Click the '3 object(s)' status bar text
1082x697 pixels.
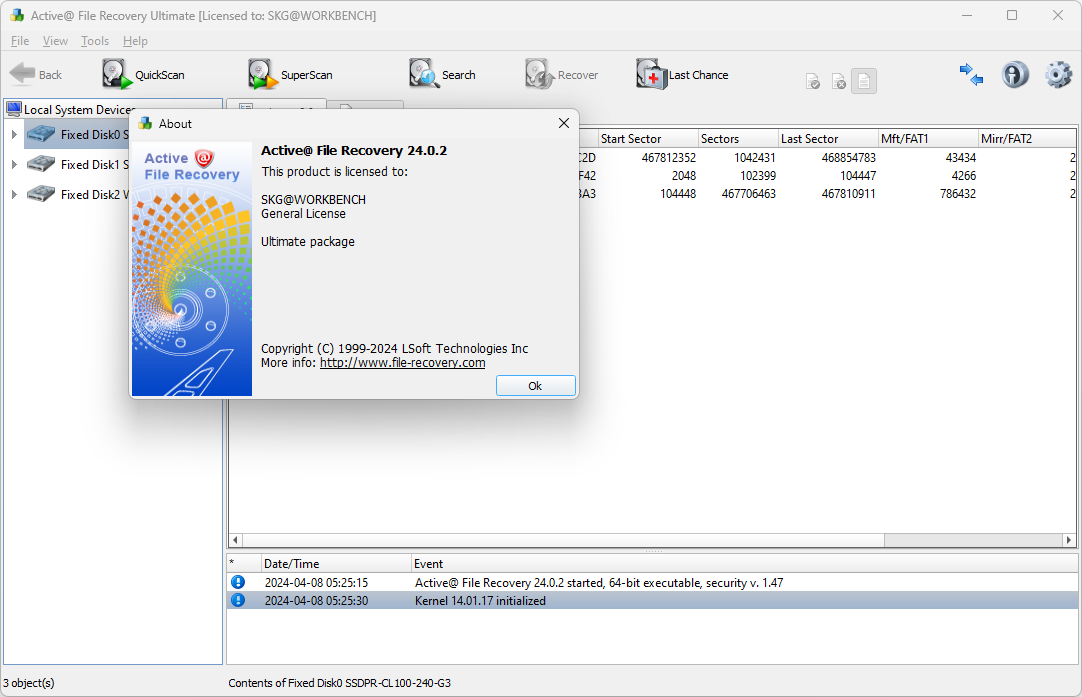(x=28, y=683)
